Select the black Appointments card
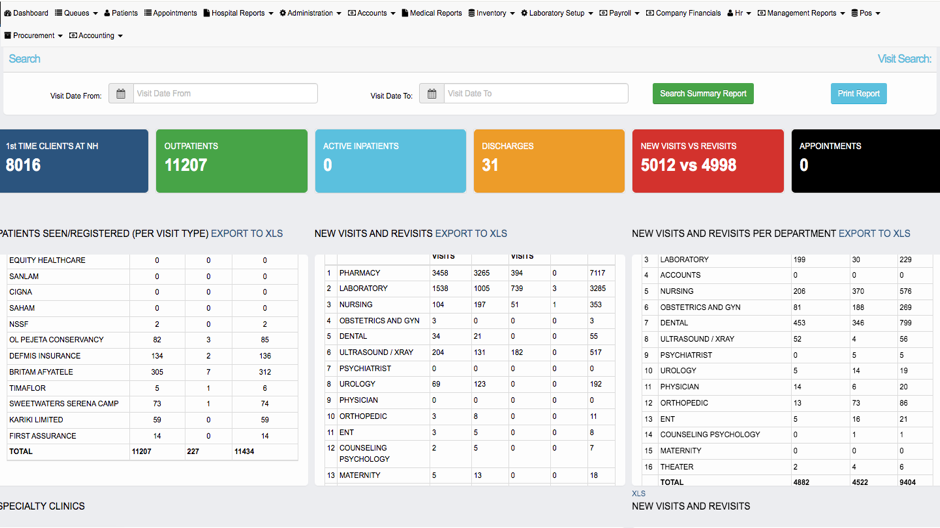 tap(866, 161)
